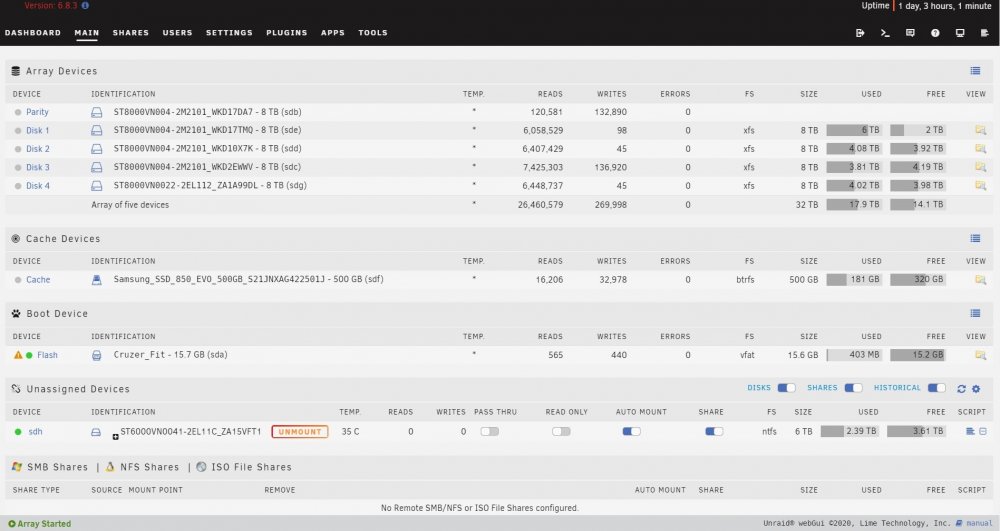Viewport: 1000px width, 531px height.
Task: Switch to the PLUGINS tab
Action: [x=286, y=33]
